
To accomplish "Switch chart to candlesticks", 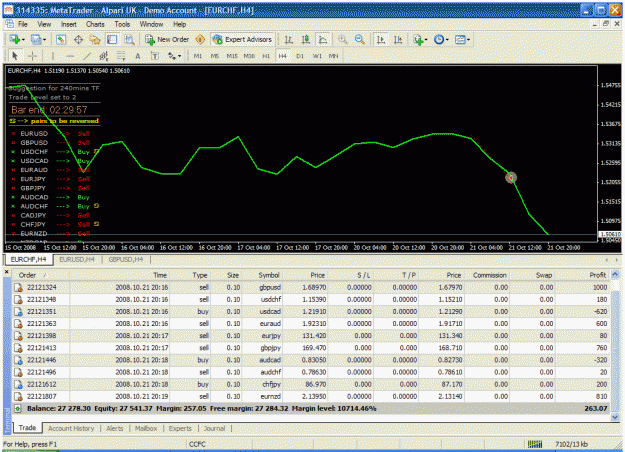I will [x=306, y=39].
